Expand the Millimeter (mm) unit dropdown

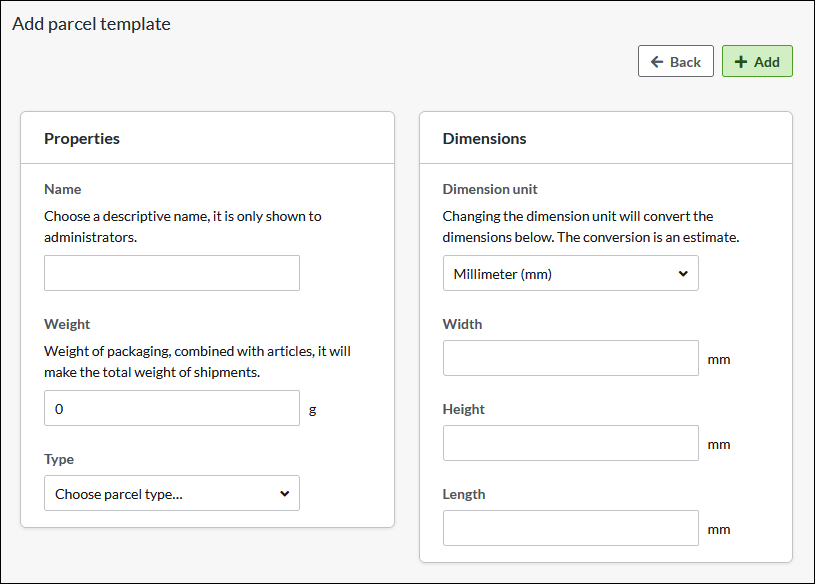(x=570, y=273)
